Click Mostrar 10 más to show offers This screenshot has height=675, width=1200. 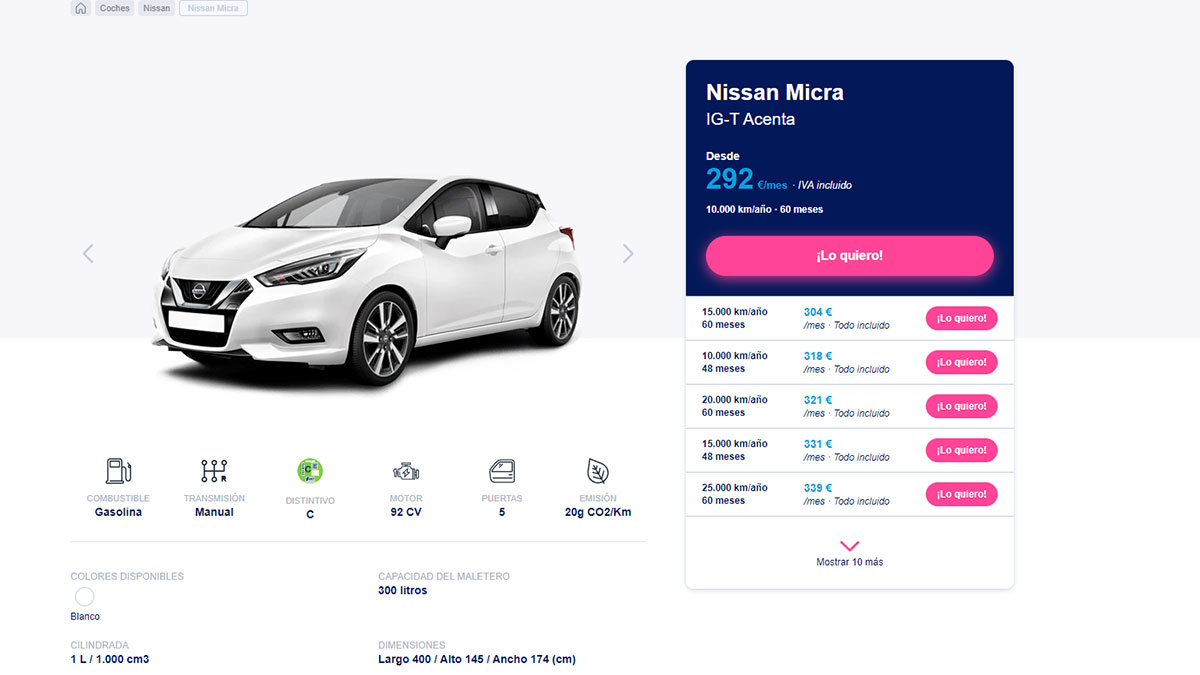click(x=849, y=562)
